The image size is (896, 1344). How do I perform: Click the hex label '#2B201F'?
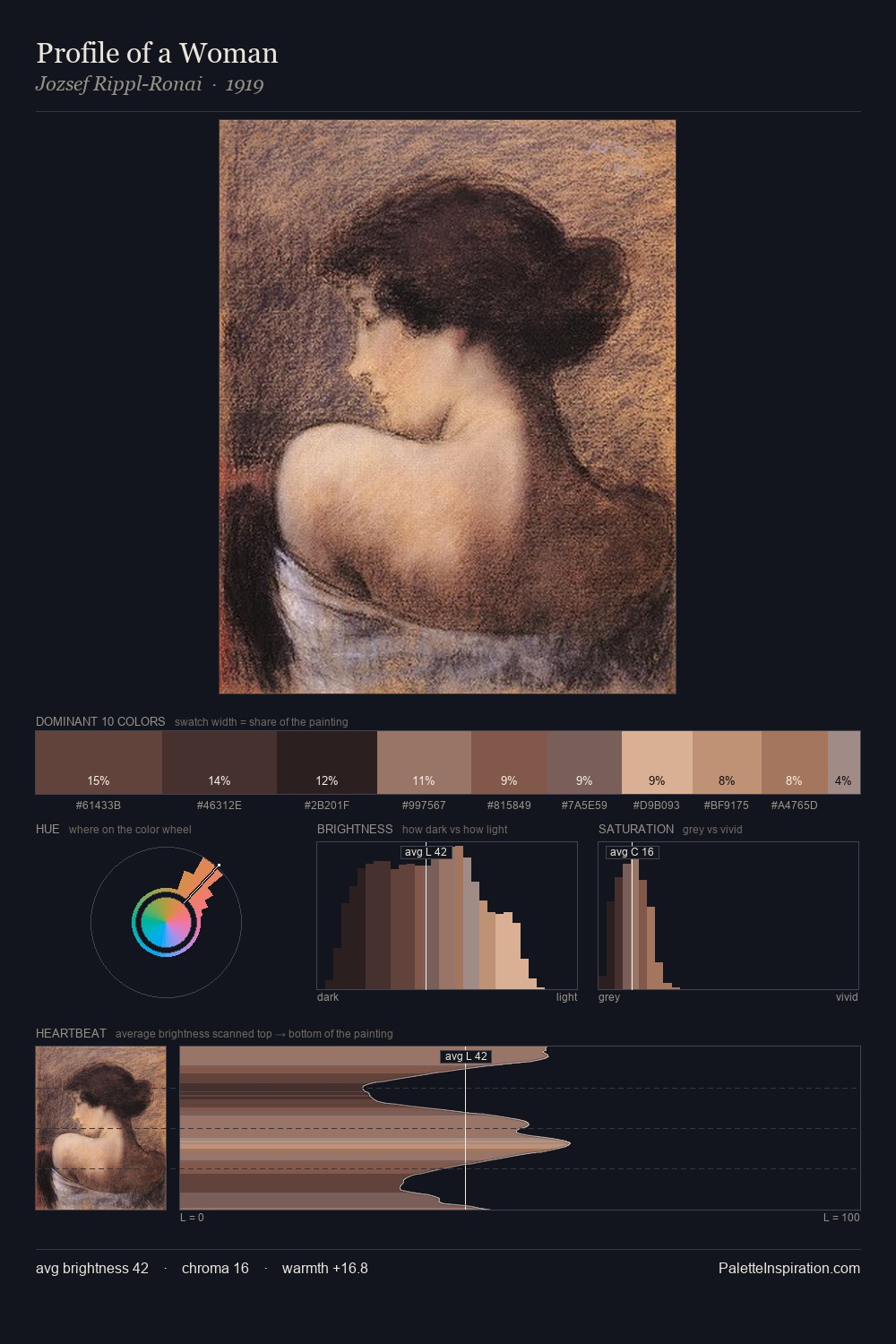[327, 805]
